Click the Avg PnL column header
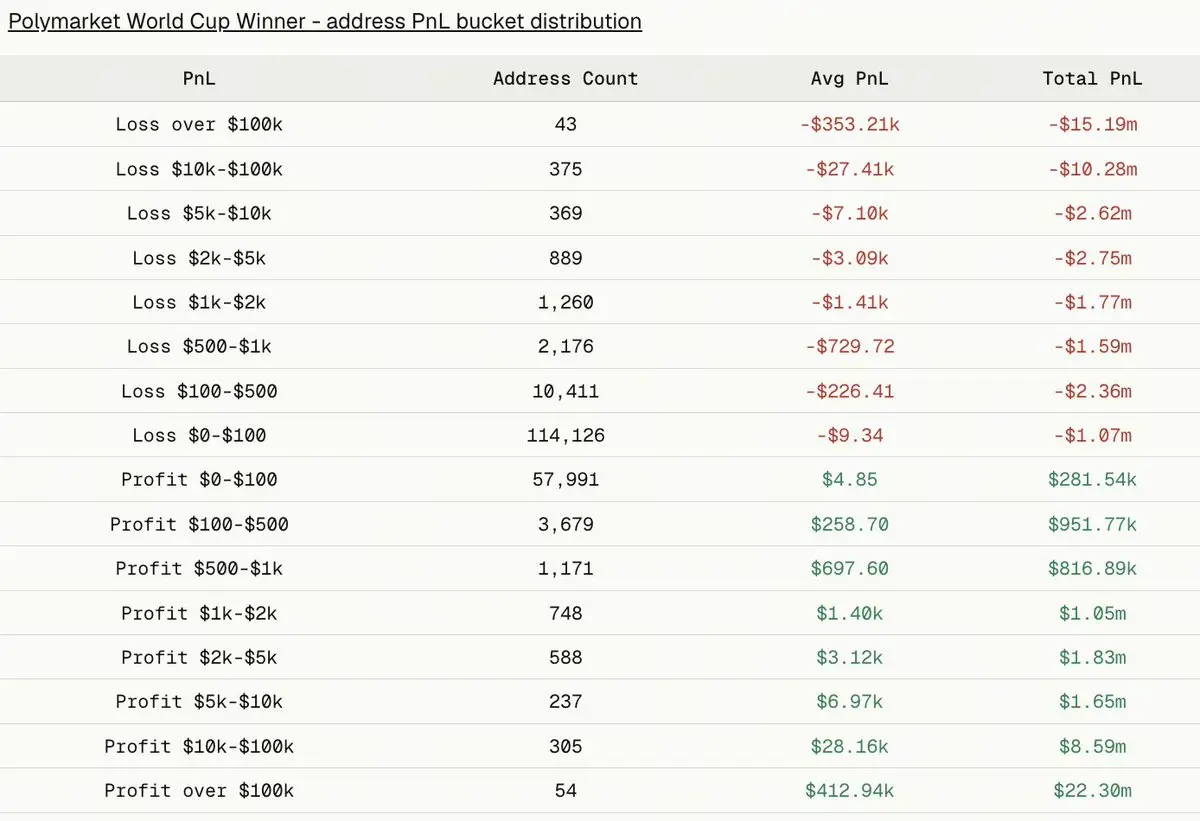This screenshot has height=821, width=1200. (x=849, y=79)
